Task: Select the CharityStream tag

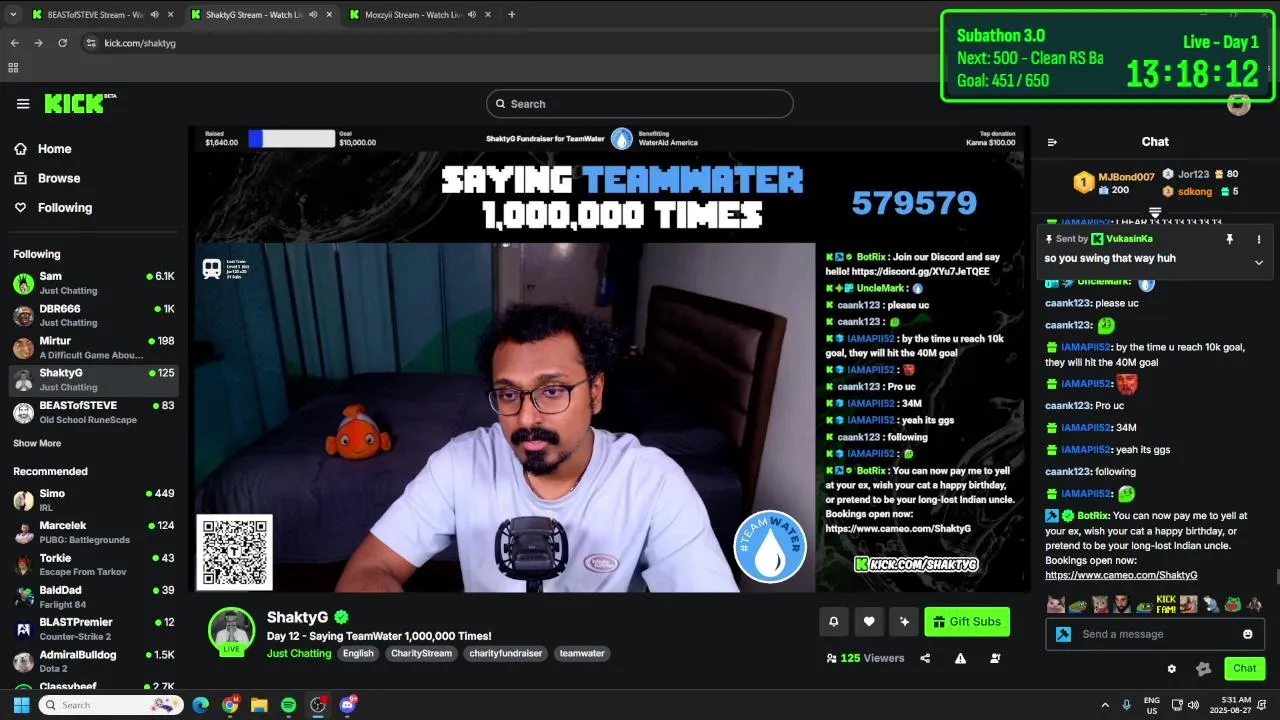Action: click(421, 653)
